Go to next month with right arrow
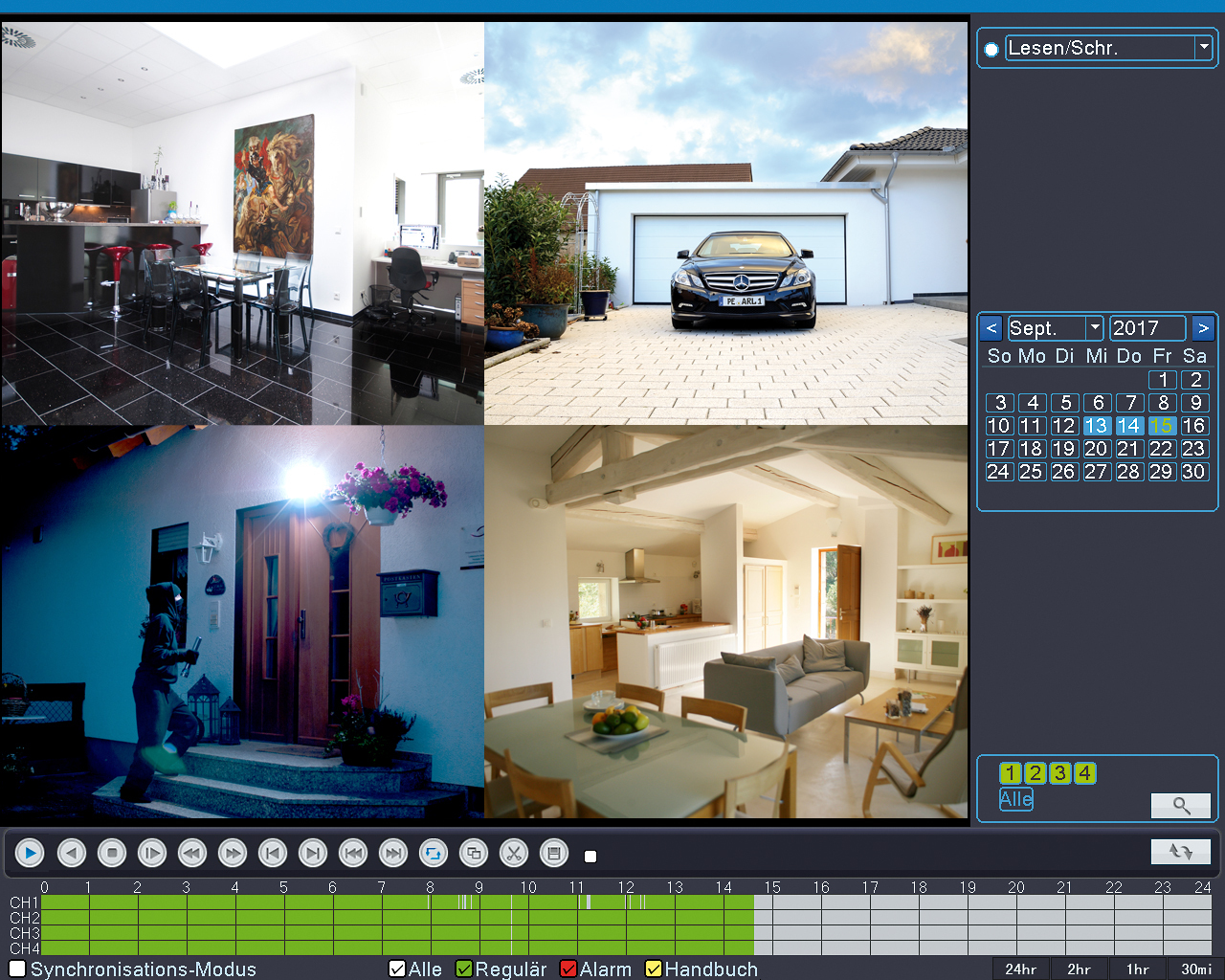1225x980 pixels. point(1203,328)
